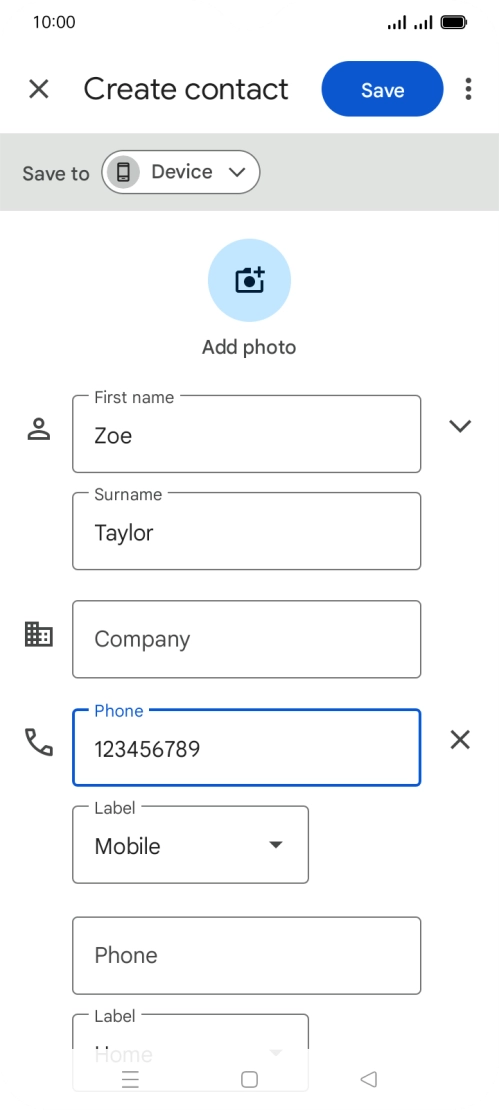Select the Surname field with Taylor
Viewport: 499px width, 1110px height.
pos(246,531)
